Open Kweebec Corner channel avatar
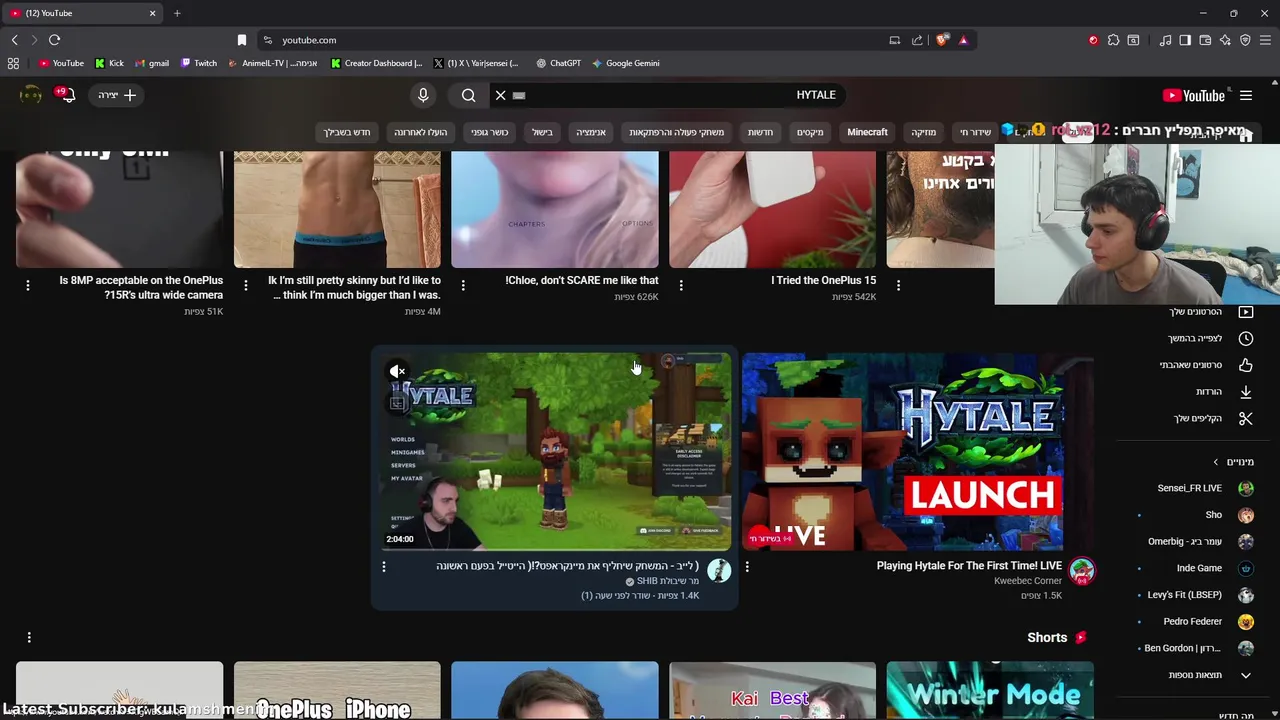The width and height of the screenshot is (1280, 720). coord(1081,571)
